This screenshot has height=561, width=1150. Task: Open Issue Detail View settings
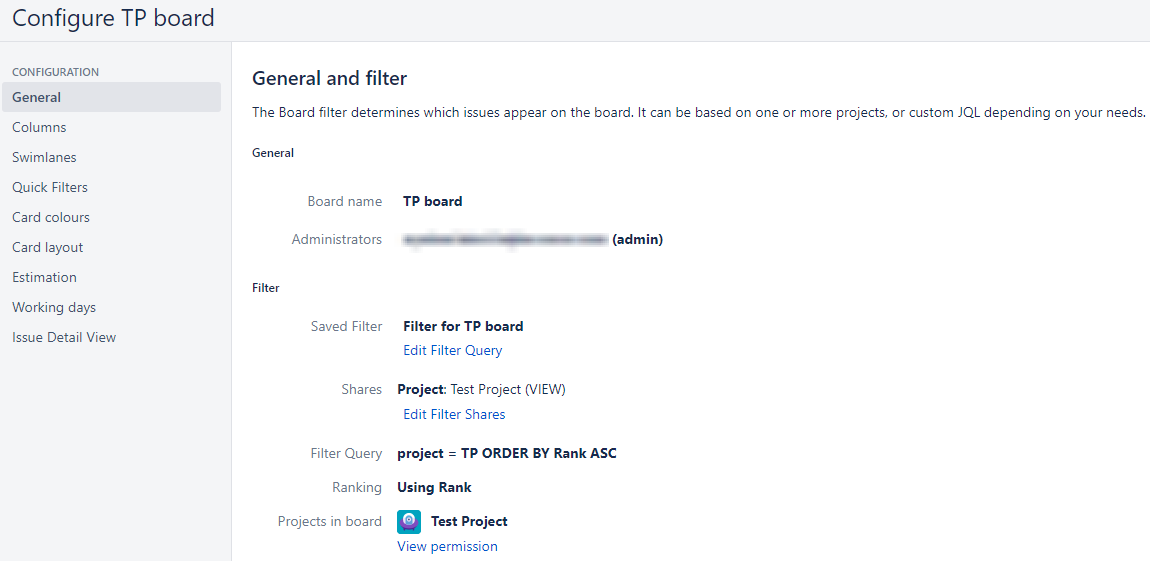click(x=64, y=337)
